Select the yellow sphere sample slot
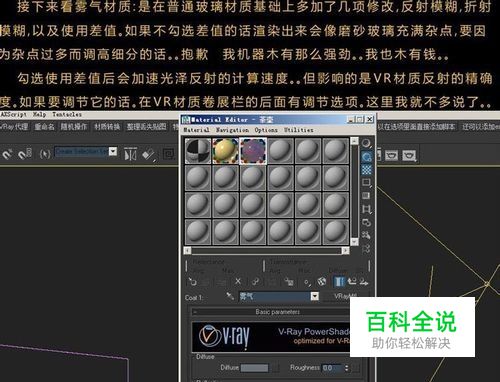This screenshot has height=382, width=500. [226, 151]
